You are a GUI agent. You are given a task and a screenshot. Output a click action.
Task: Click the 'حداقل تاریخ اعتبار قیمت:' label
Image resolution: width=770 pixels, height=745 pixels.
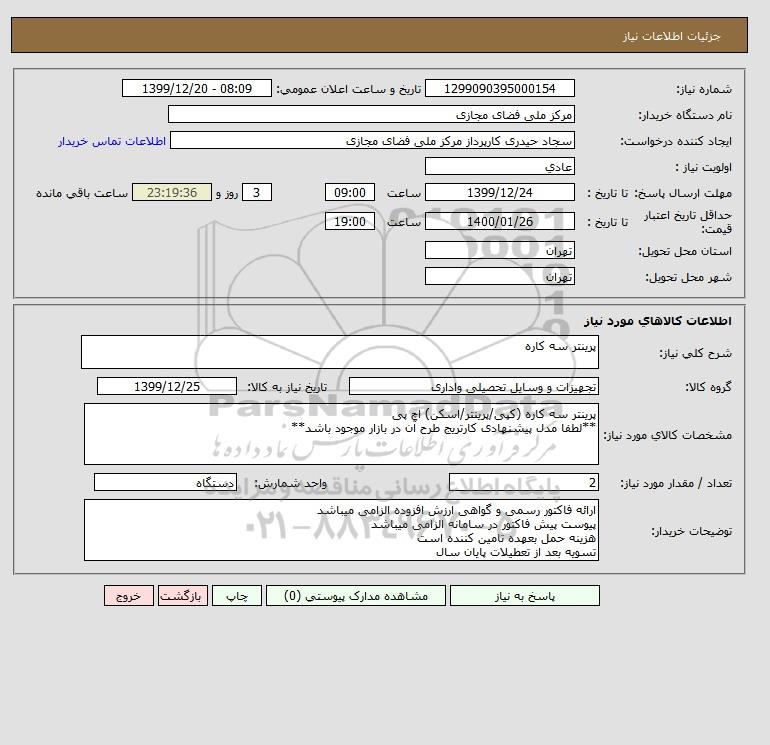point(688,222)
